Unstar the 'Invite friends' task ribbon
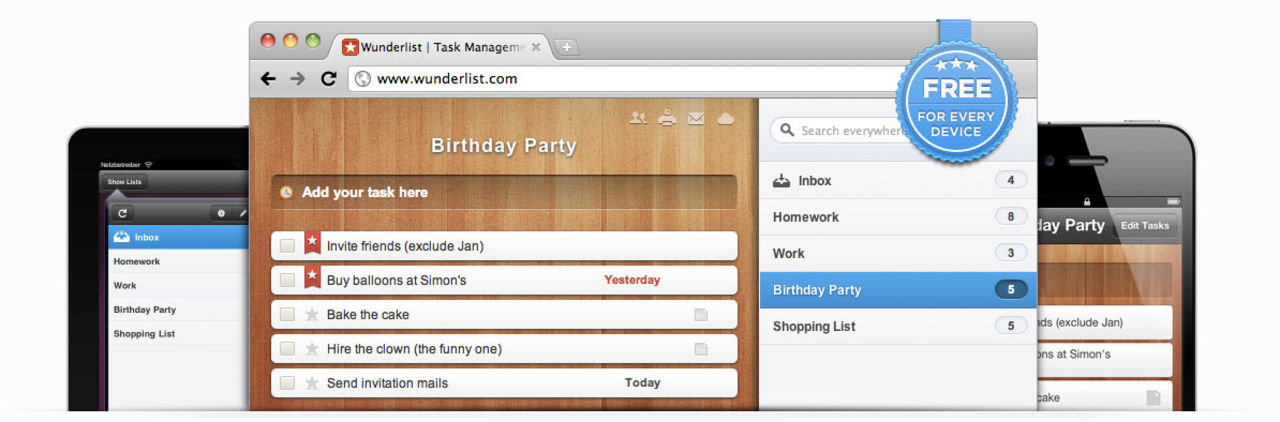Viewport: 1280px width, 422px height. (x=312, y=244)
